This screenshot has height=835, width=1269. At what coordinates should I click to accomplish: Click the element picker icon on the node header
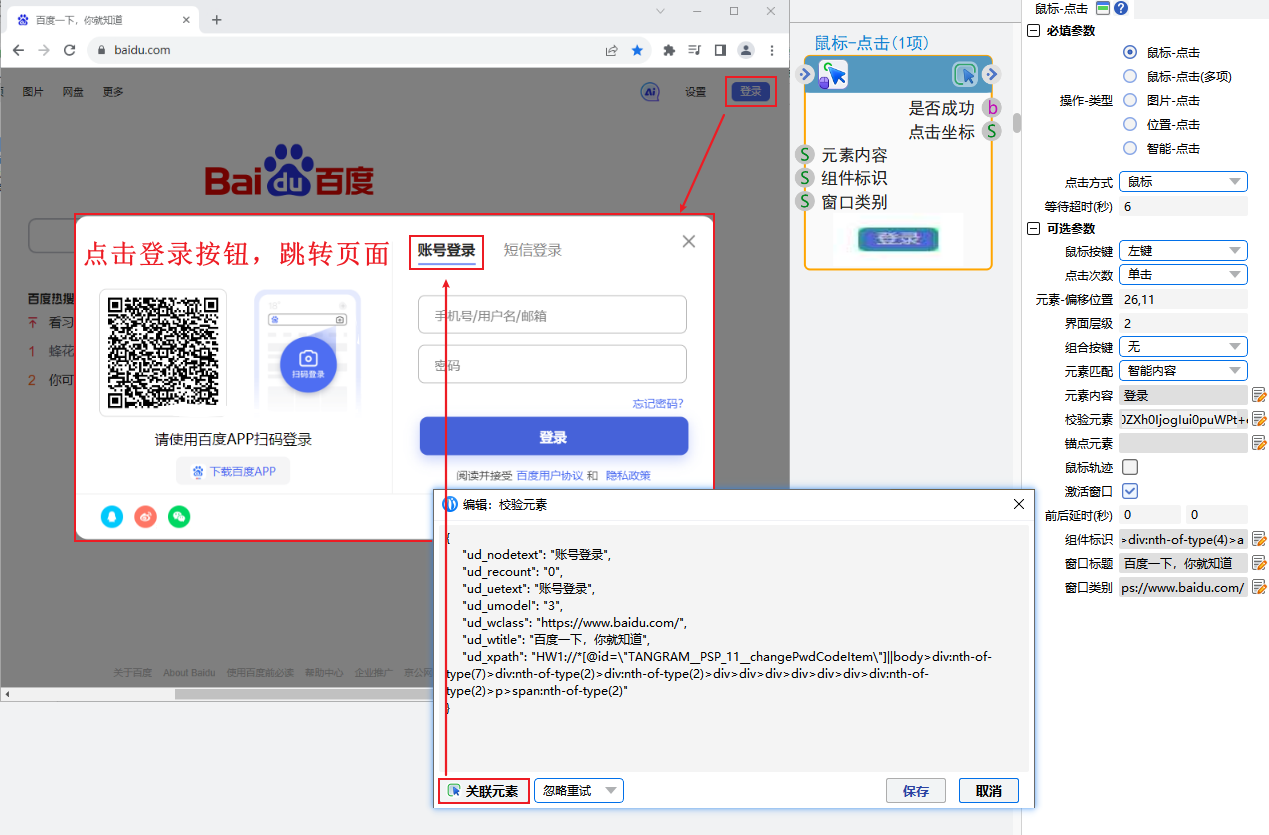(964, 74)
